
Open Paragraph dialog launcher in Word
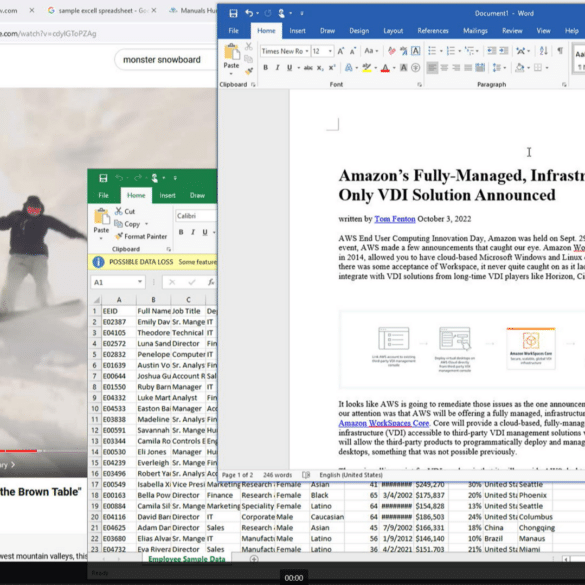(564, 85)
